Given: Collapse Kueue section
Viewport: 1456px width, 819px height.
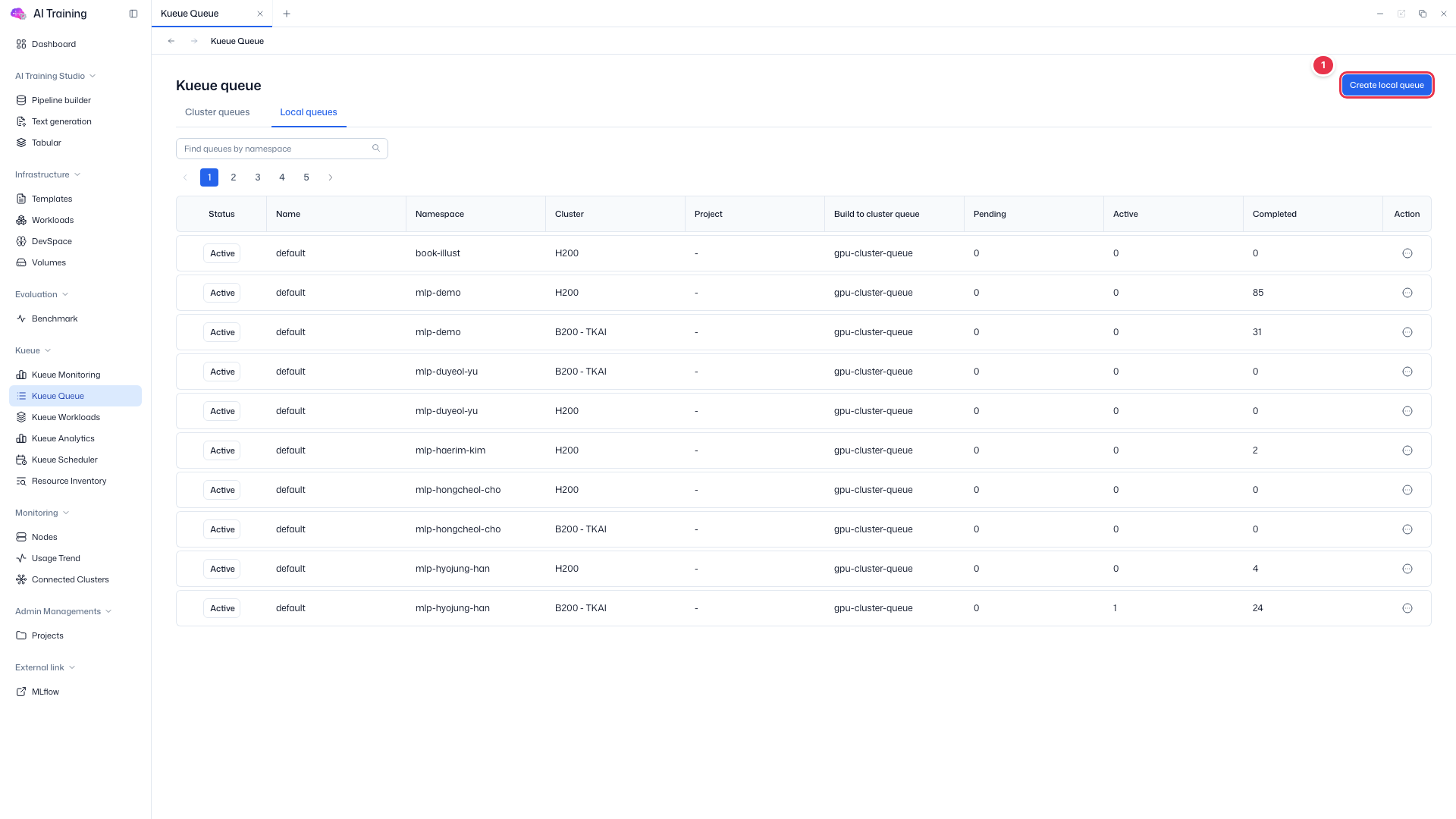Looking at the screenshot, I should pos(33,350).
